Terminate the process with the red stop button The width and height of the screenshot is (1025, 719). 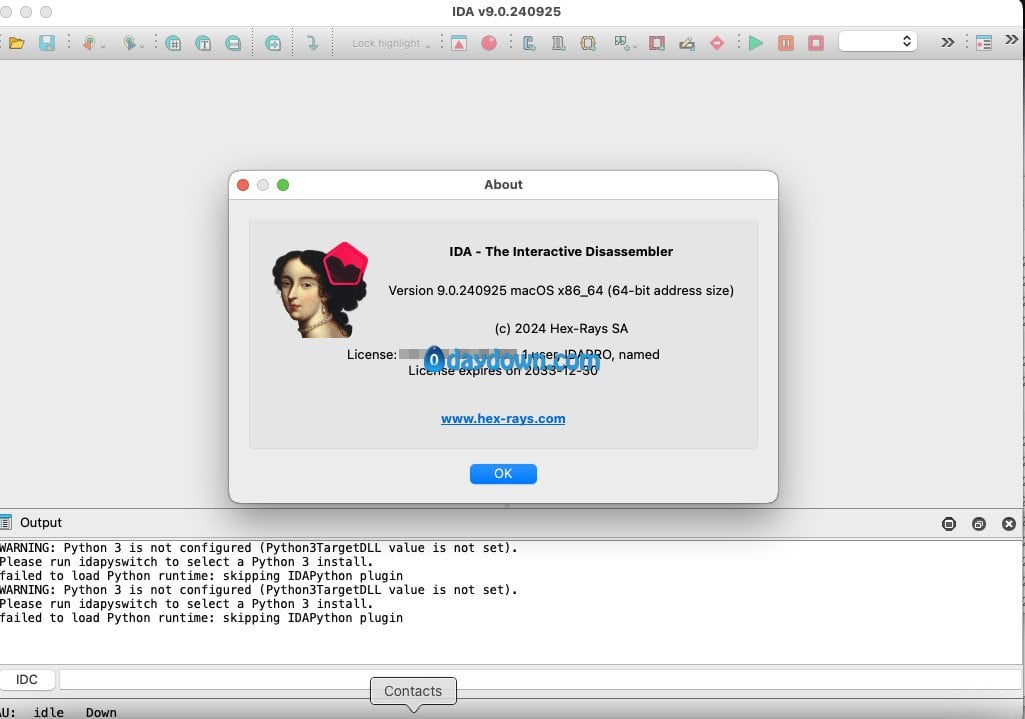pos(816,43)
